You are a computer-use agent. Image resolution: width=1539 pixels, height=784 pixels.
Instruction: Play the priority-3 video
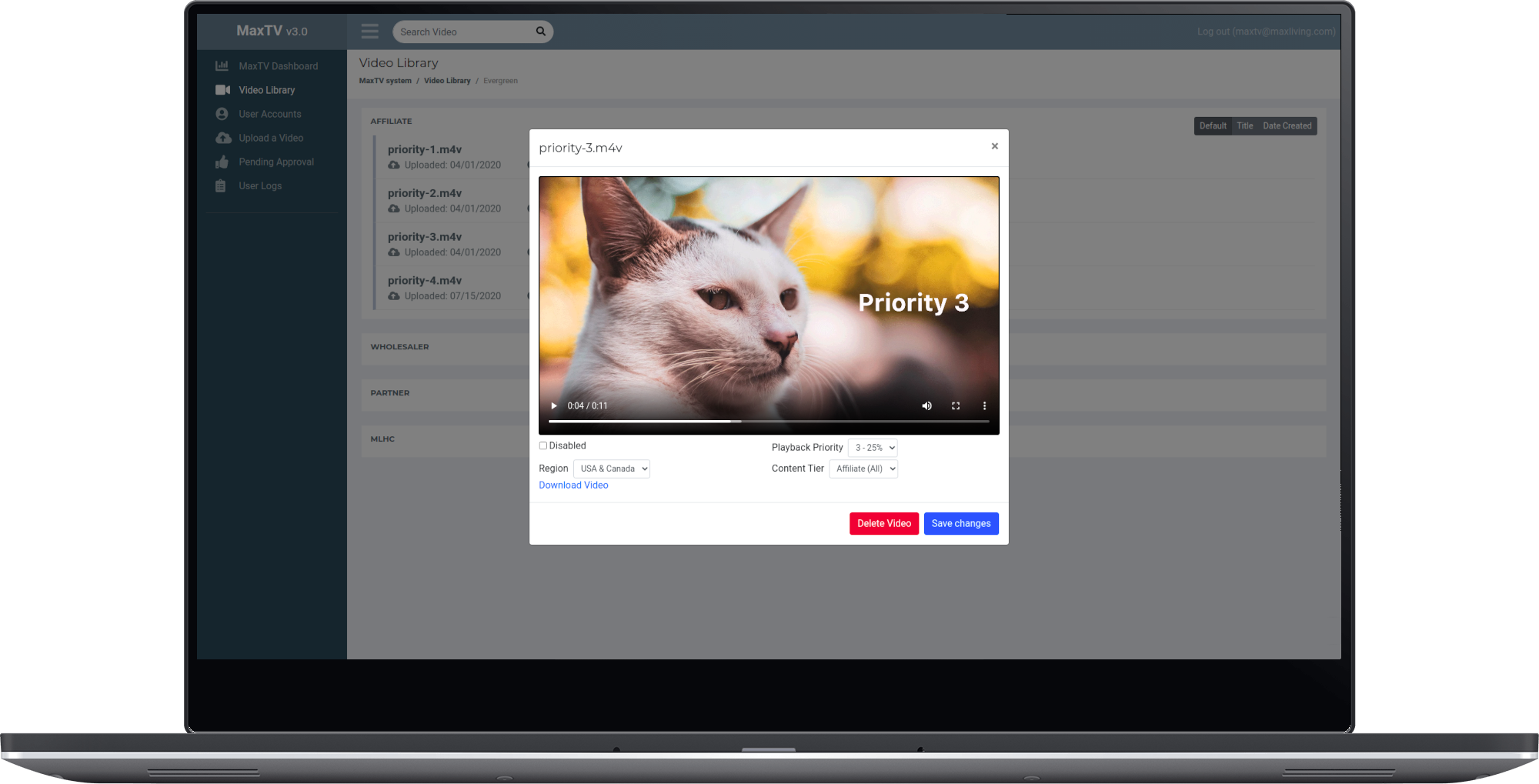(553, 406)
